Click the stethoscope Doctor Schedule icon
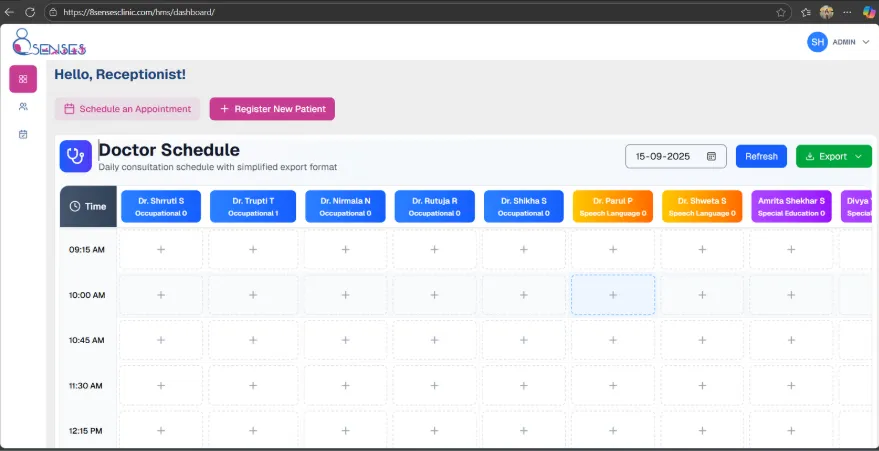Image resolution: width=879 pixels, height=451 pixels. pos(76,156)
